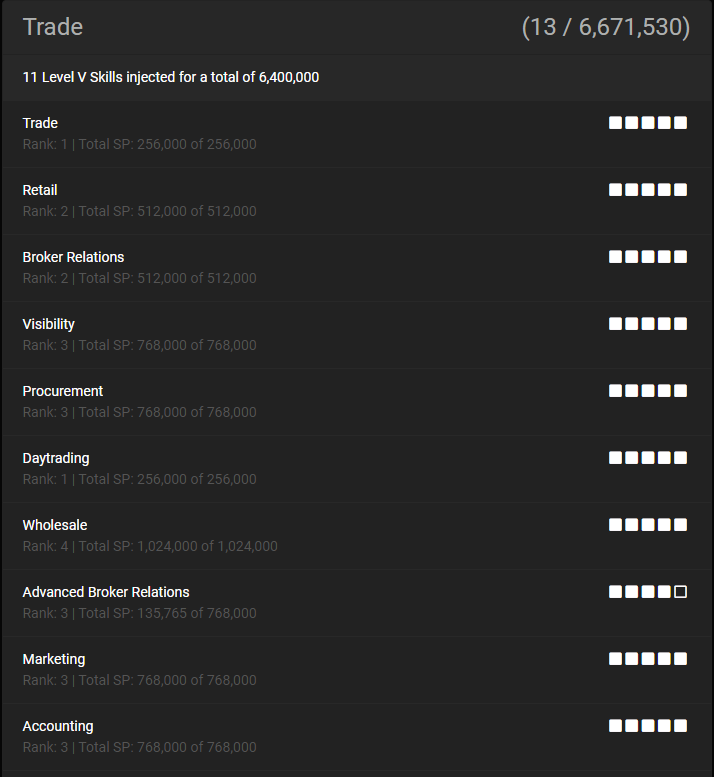Click the Visibility skill level indicator
714x777 pixels.
coord(648,324)
